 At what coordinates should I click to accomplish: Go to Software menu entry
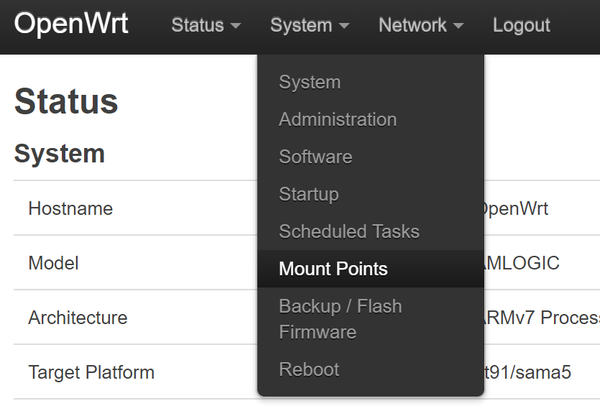(370, 157)
